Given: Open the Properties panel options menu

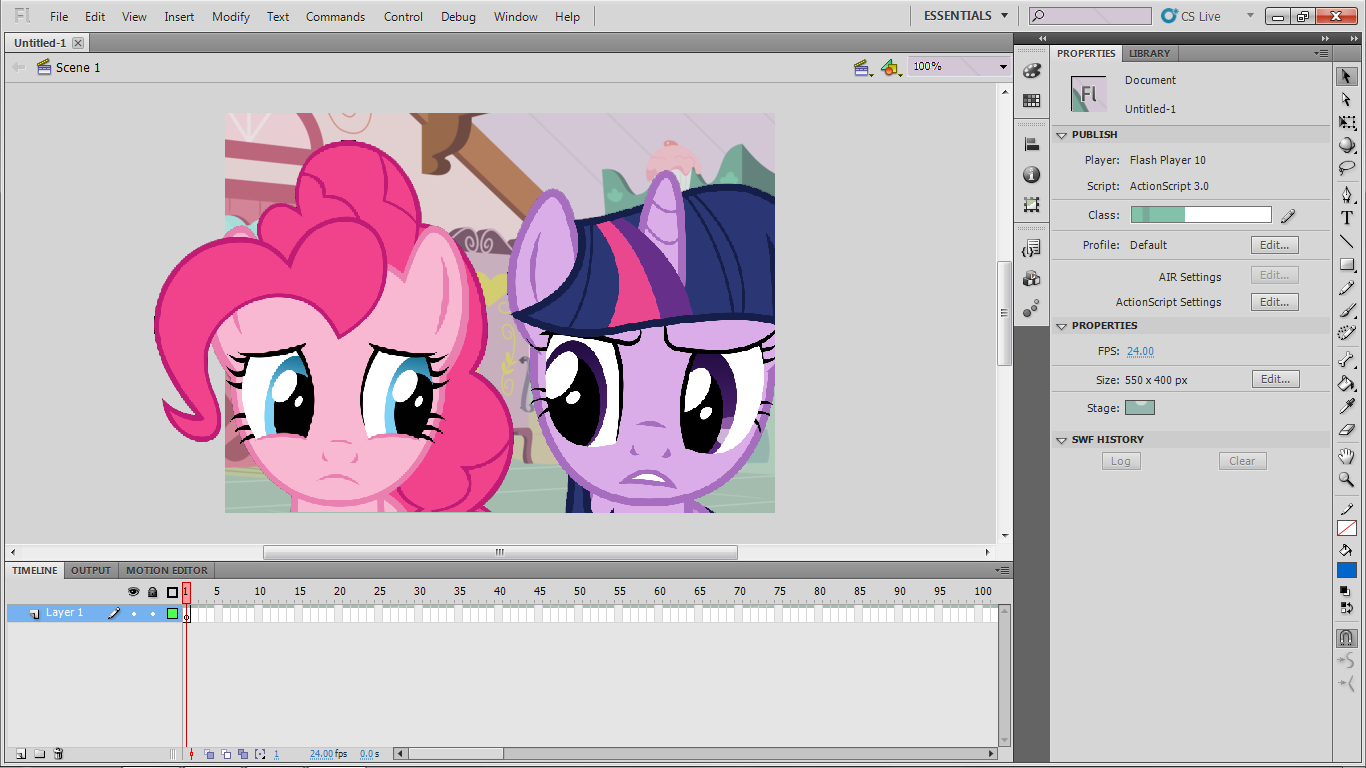Looking at the screenshot, I should 1322,53.
